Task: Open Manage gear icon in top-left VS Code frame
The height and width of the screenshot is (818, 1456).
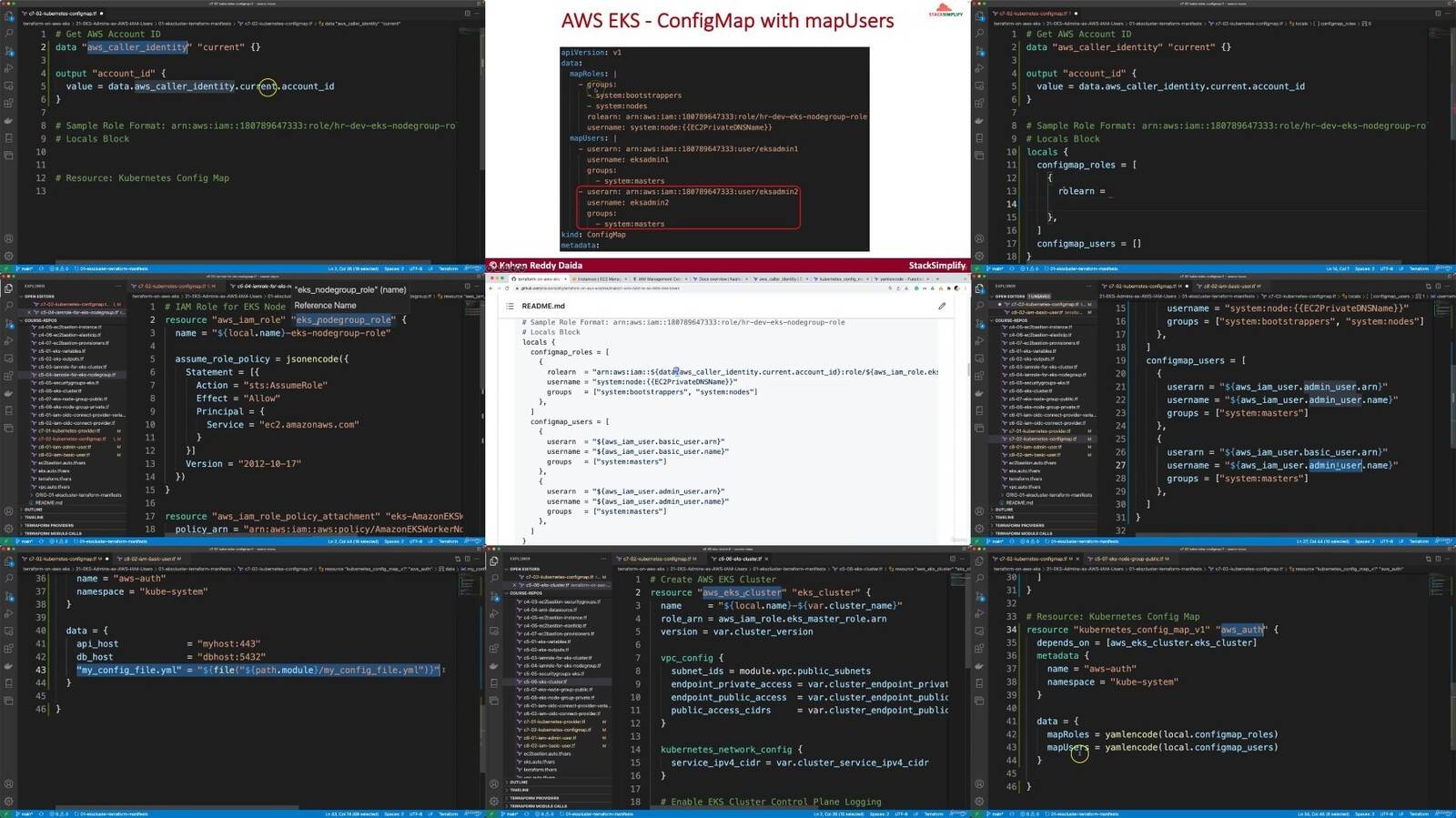Action: pyautogui.click(x=9, y=256)
